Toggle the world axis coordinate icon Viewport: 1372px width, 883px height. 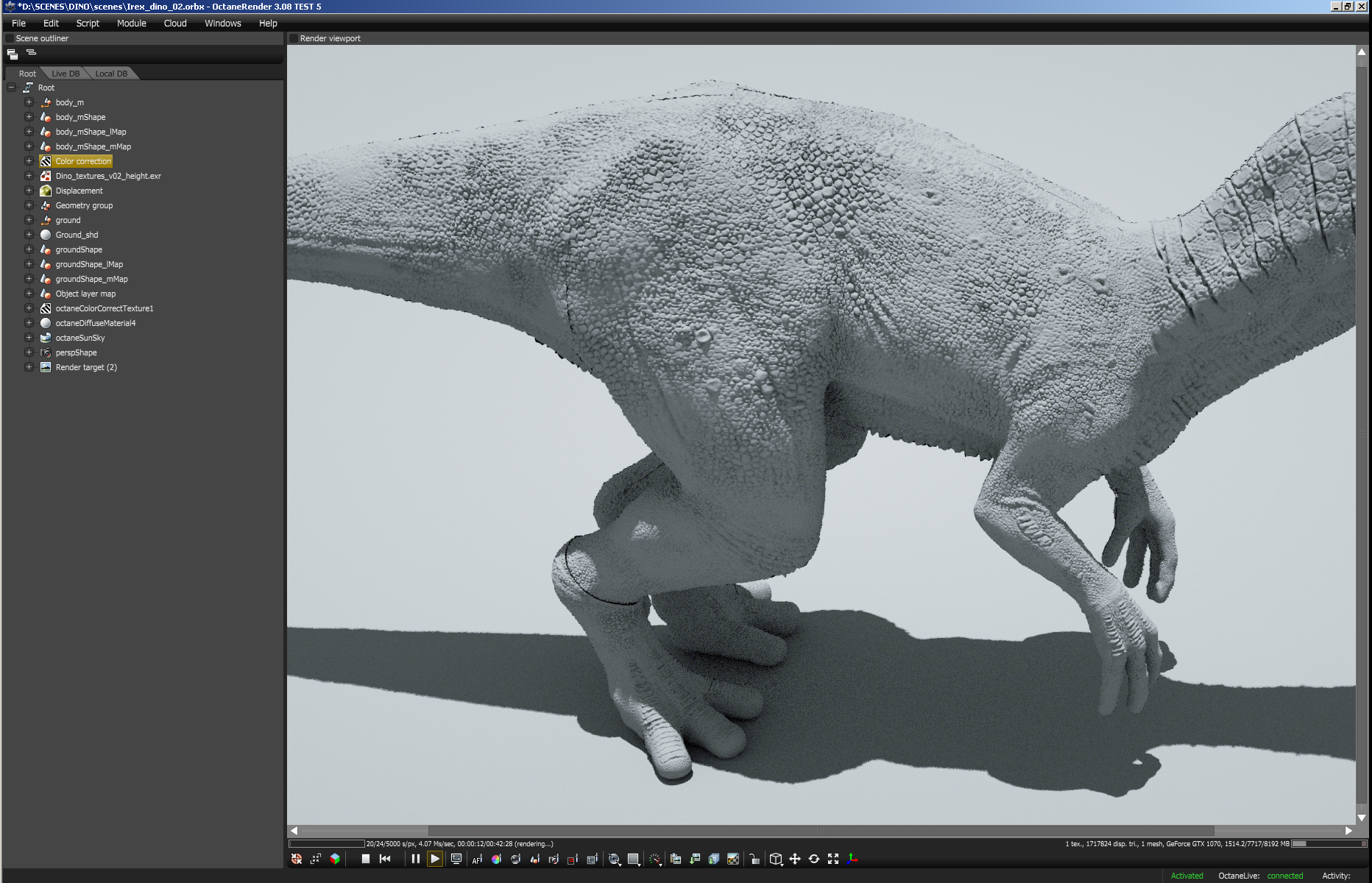(852, 859)
